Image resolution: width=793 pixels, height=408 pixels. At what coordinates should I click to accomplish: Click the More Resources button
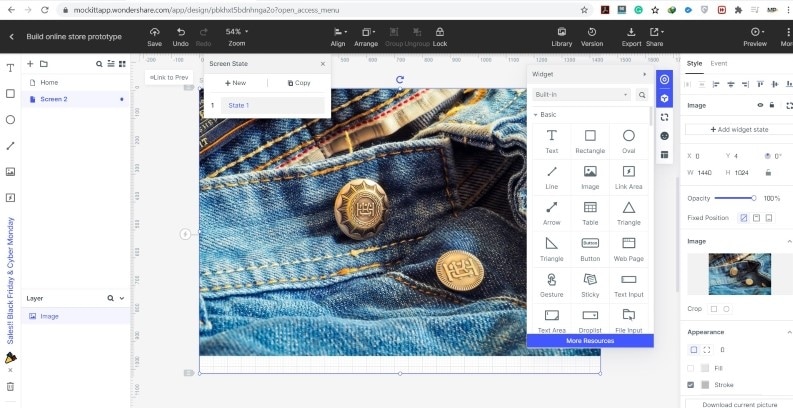point(590,341)
